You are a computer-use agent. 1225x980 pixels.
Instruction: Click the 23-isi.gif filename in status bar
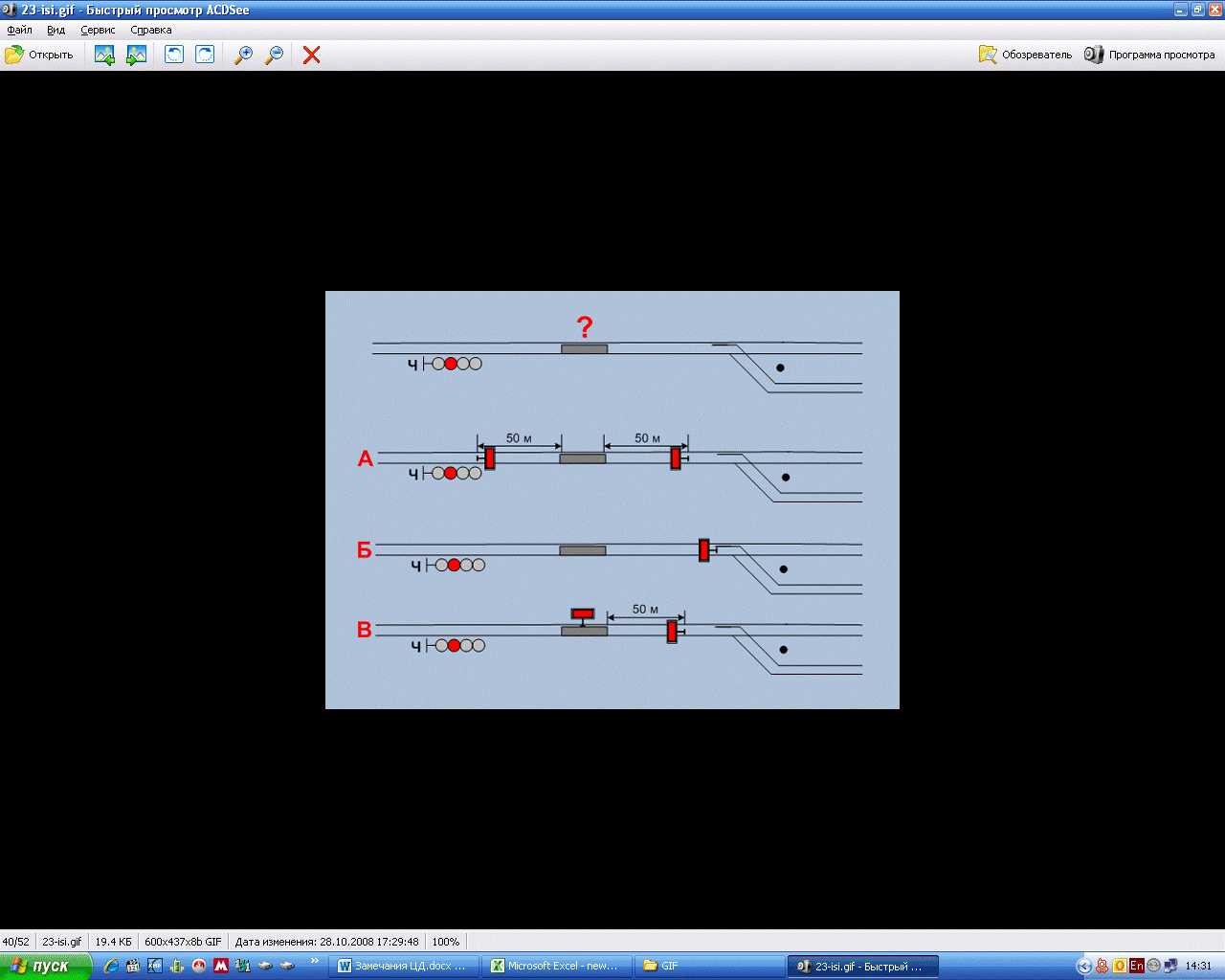click(62, 942)
